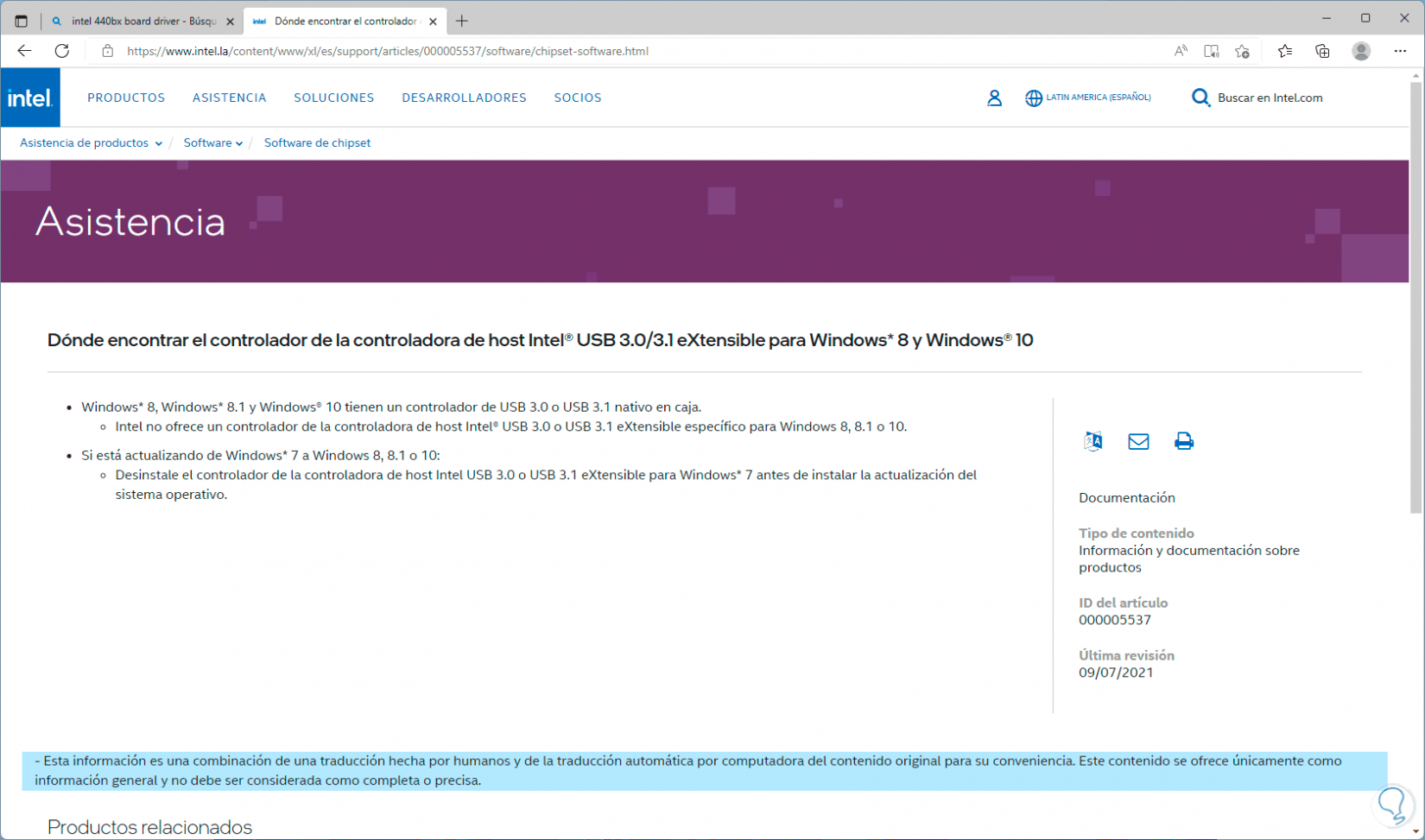Screen dimensions: 1425x840
Task: Reload the page with refresh icon
Action: 62,51
